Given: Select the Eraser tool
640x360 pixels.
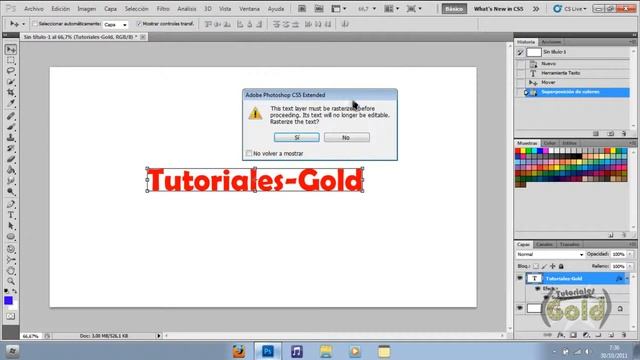Looking at the screenshot, I should click(x=11, y=159).
